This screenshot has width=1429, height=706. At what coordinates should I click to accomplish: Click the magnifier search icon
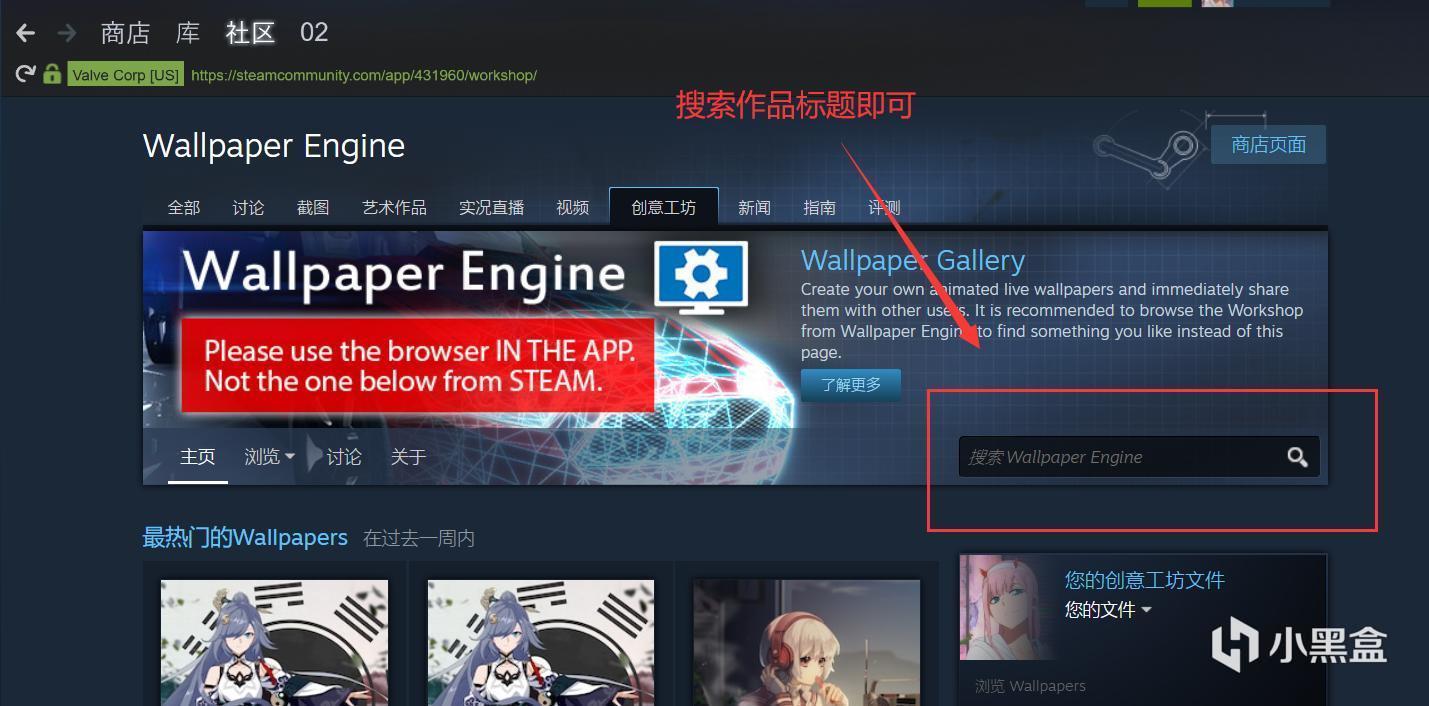[1297, 457]
